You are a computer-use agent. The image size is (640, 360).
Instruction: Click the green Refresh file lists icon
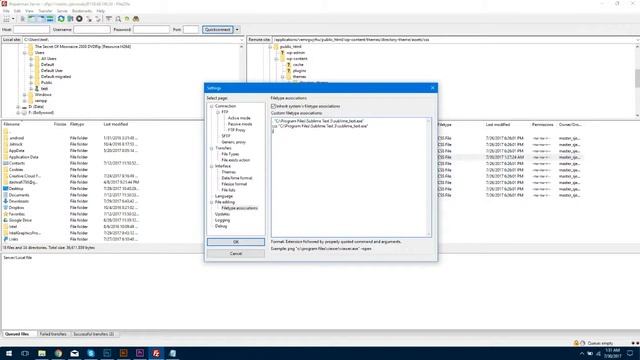61,19
